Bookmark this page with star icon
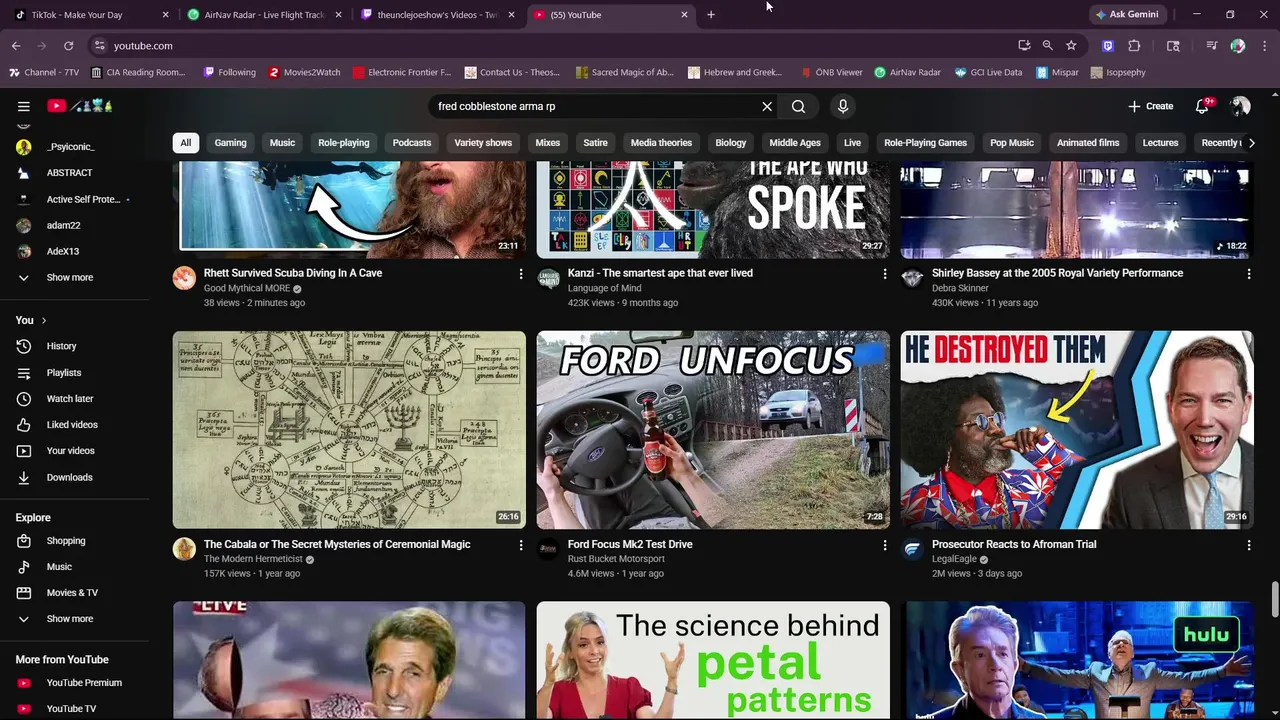The height and width of the screenshot is (720, 1280). tap(1071, 46)
